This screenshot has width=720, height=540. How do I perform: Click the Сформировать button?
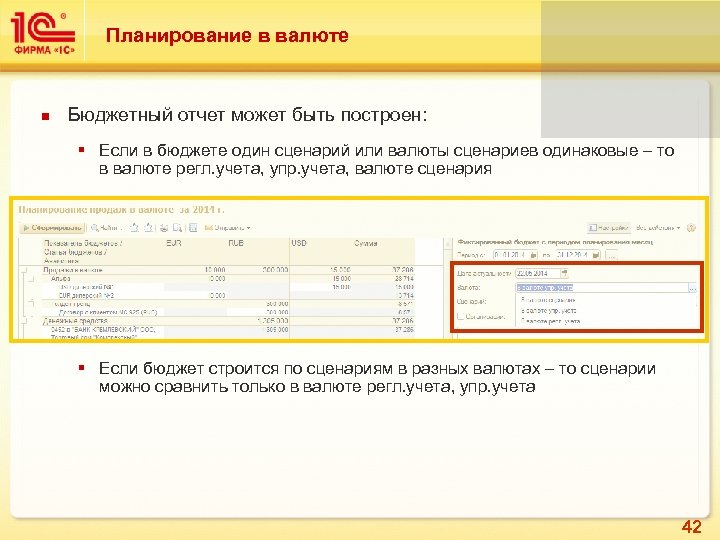(52, 228)
